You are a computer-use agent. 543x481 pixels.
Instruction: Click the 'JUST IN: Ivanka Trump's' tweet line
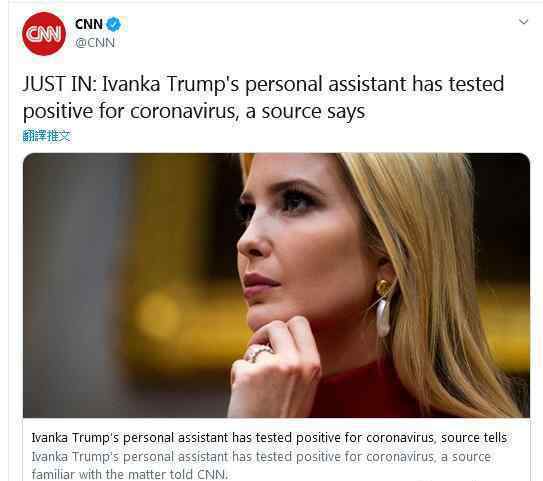pos(263,84)
